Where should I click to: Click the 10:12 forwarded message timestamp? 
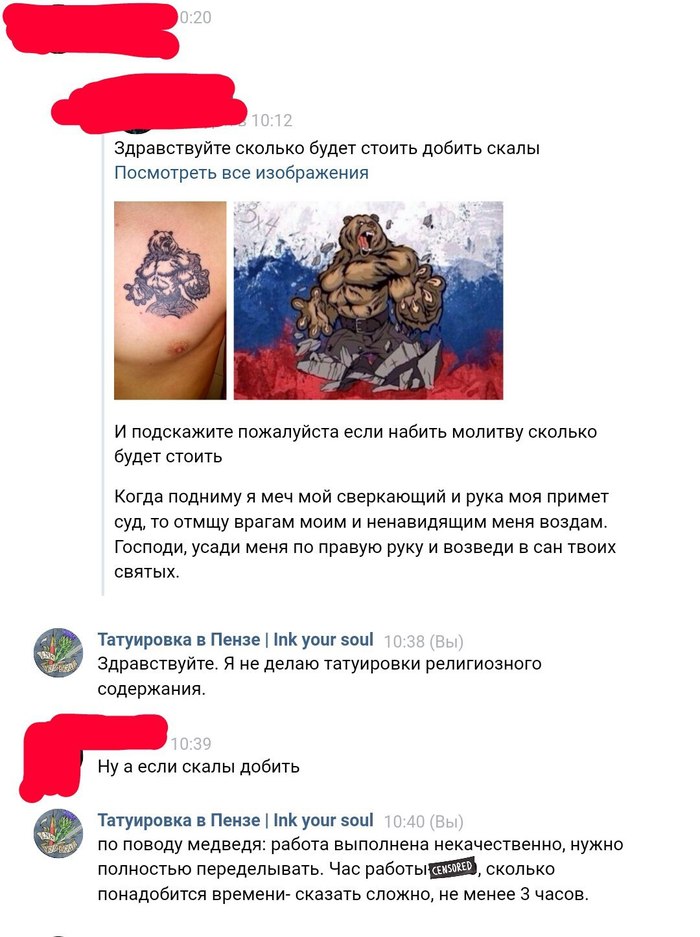271,121
